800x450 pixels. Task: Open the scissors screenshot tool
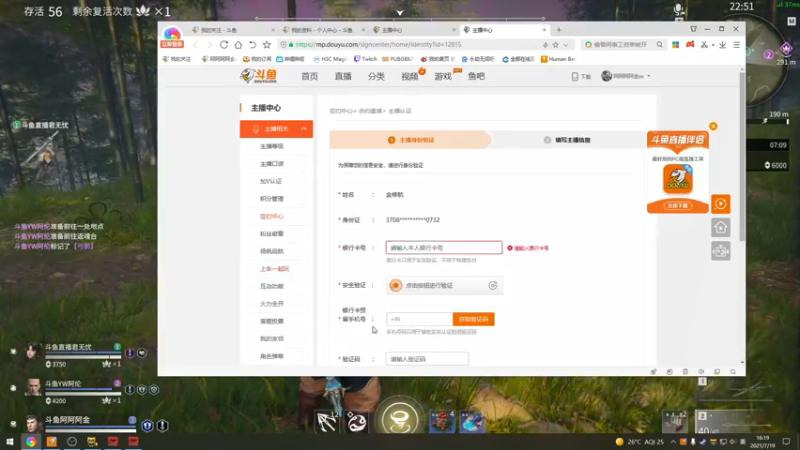(x=704, y=45)
